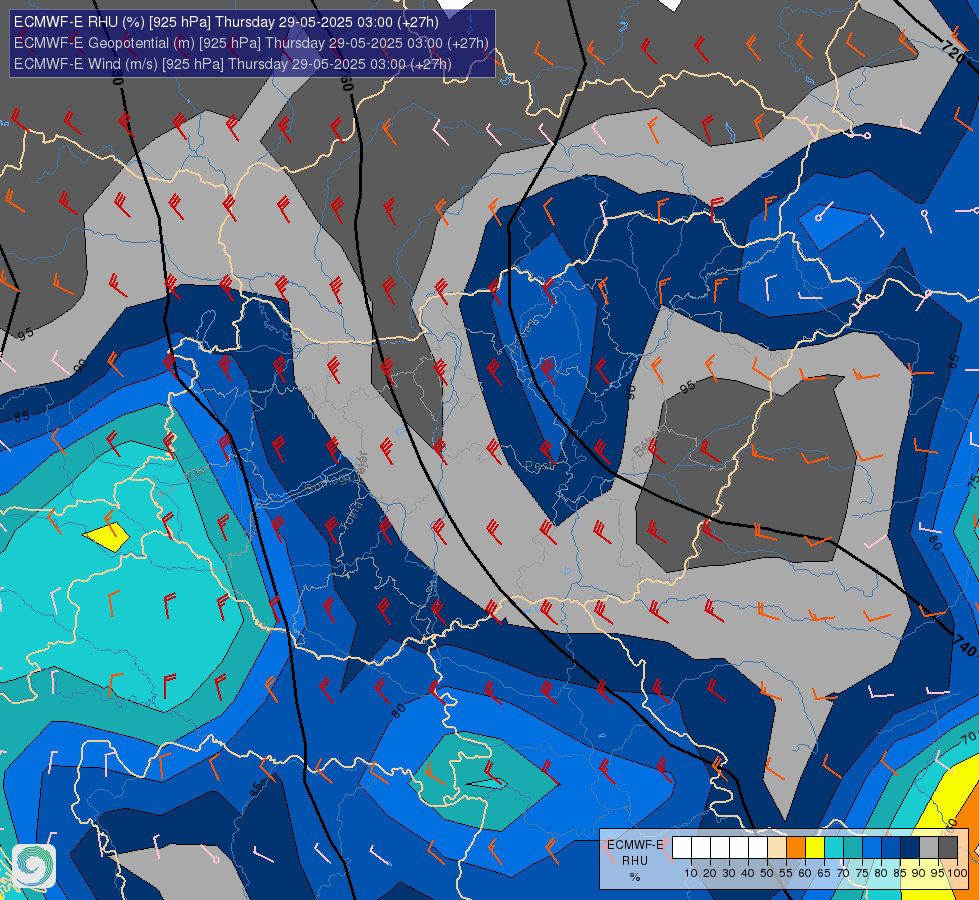Click the legend tick label 10
Viewport: 979px width, 900px height.
tap(691, 873)
